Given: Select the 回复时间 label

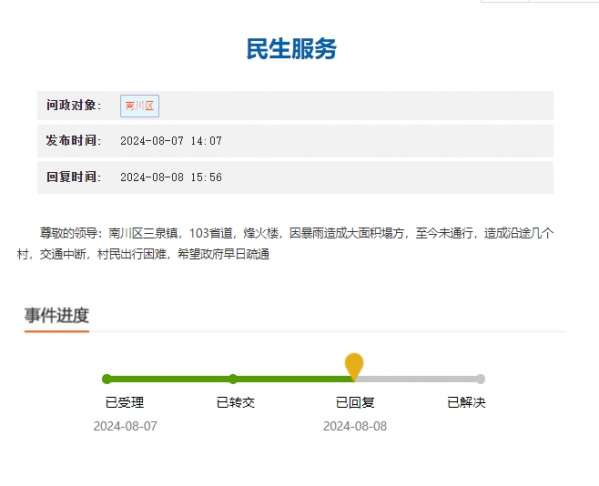Looking at the screenshot, I should [x=74, y=177].
